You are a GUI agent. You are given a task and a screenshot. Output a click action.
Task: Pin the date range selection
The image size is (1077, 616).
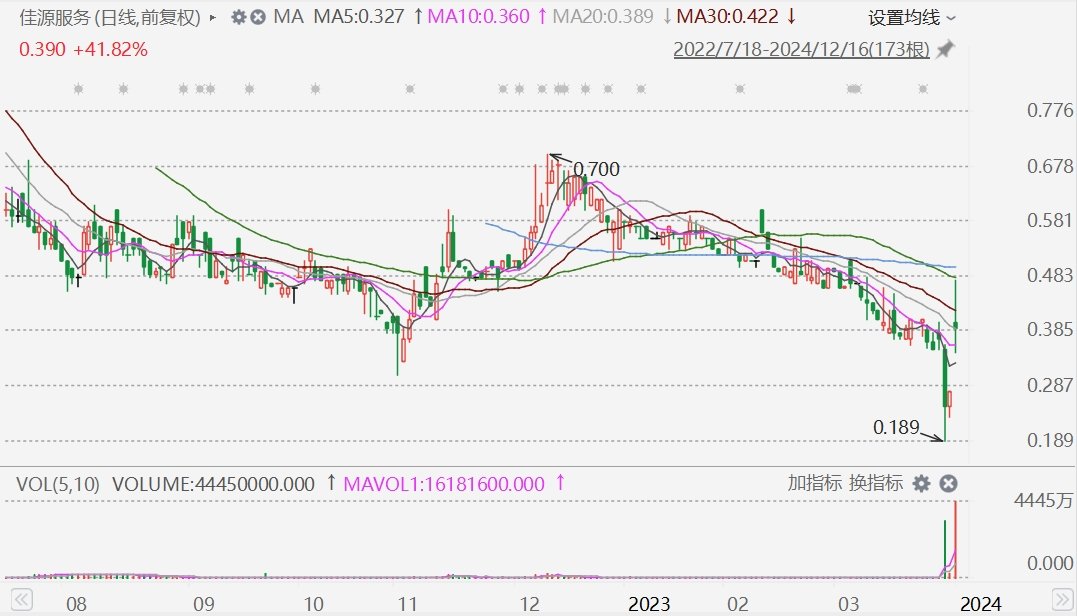tap(946, 49)
